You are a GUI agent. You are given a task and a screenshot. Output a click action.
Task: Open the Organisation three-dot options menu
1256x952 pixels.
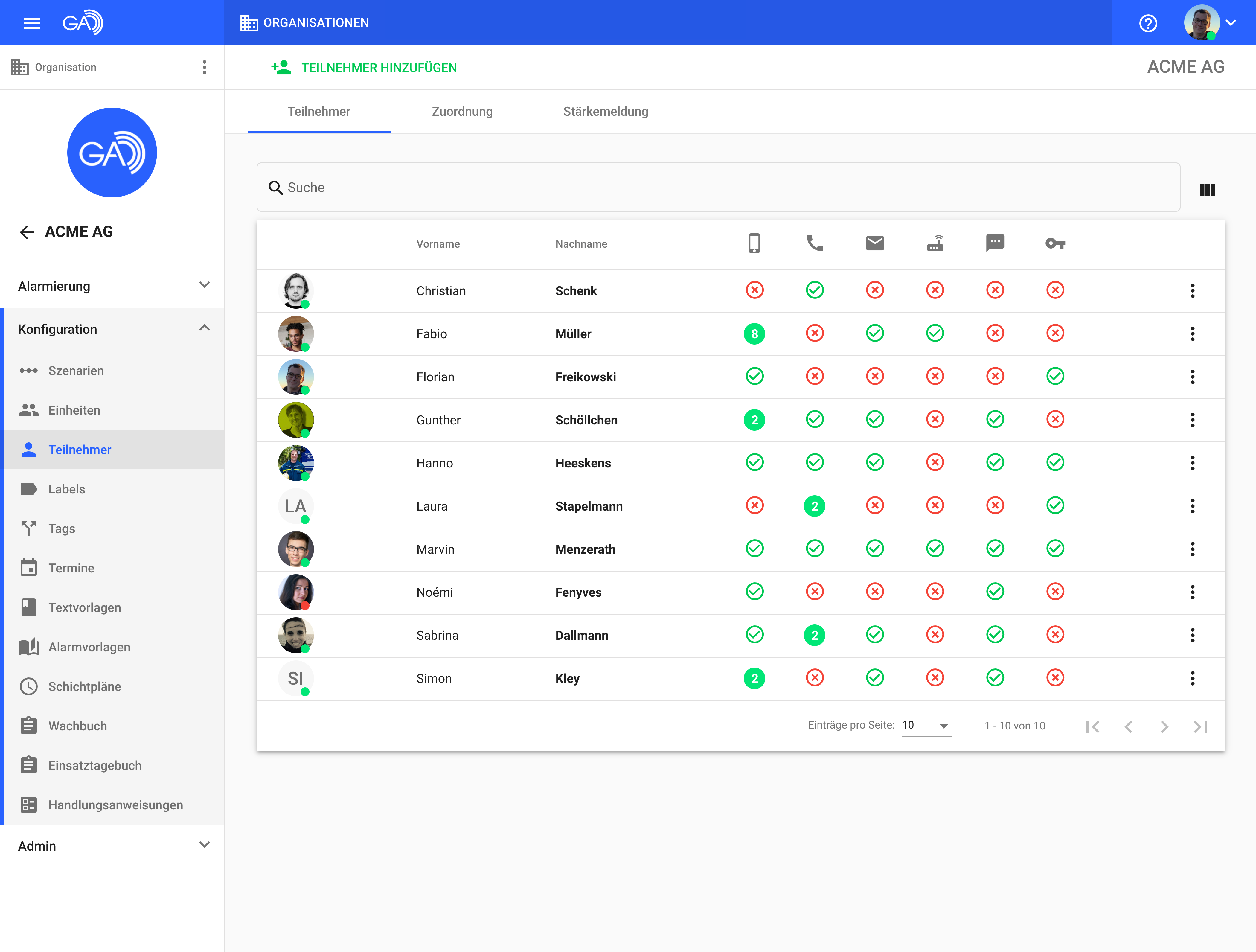[205, 68]
